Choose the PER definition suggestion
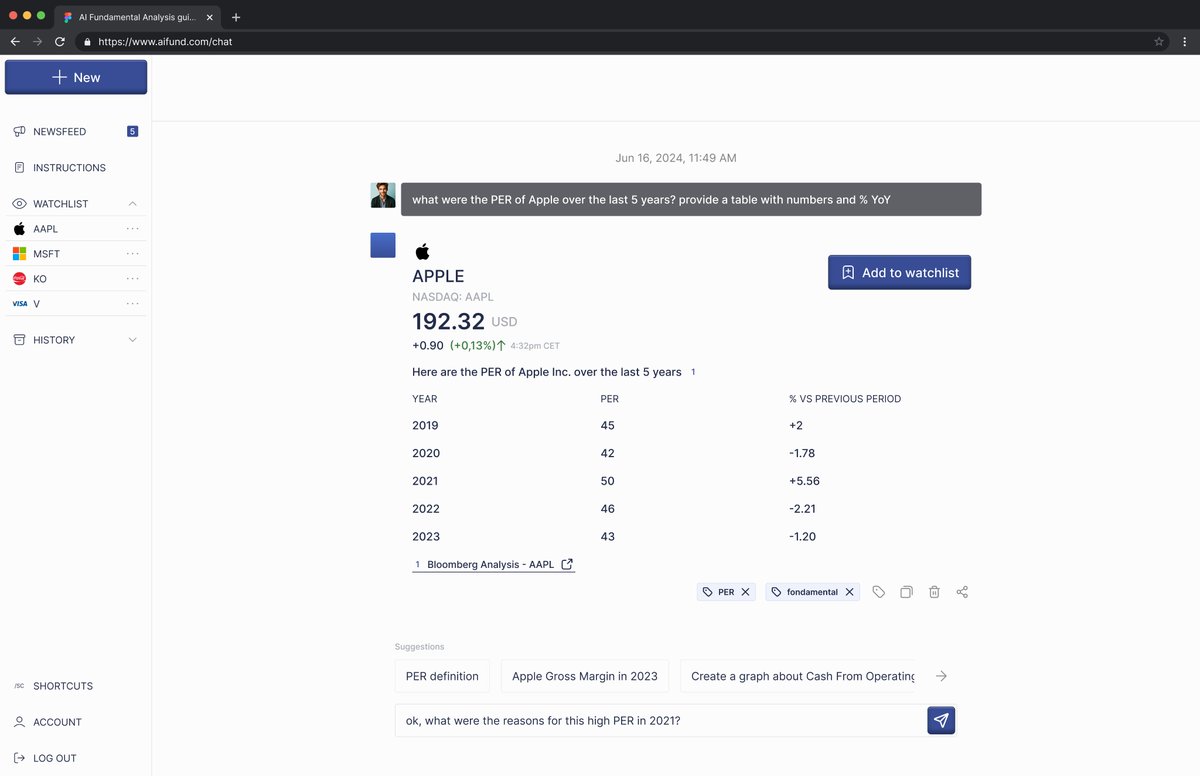1200x776 pixels. (x=442, y=676)
